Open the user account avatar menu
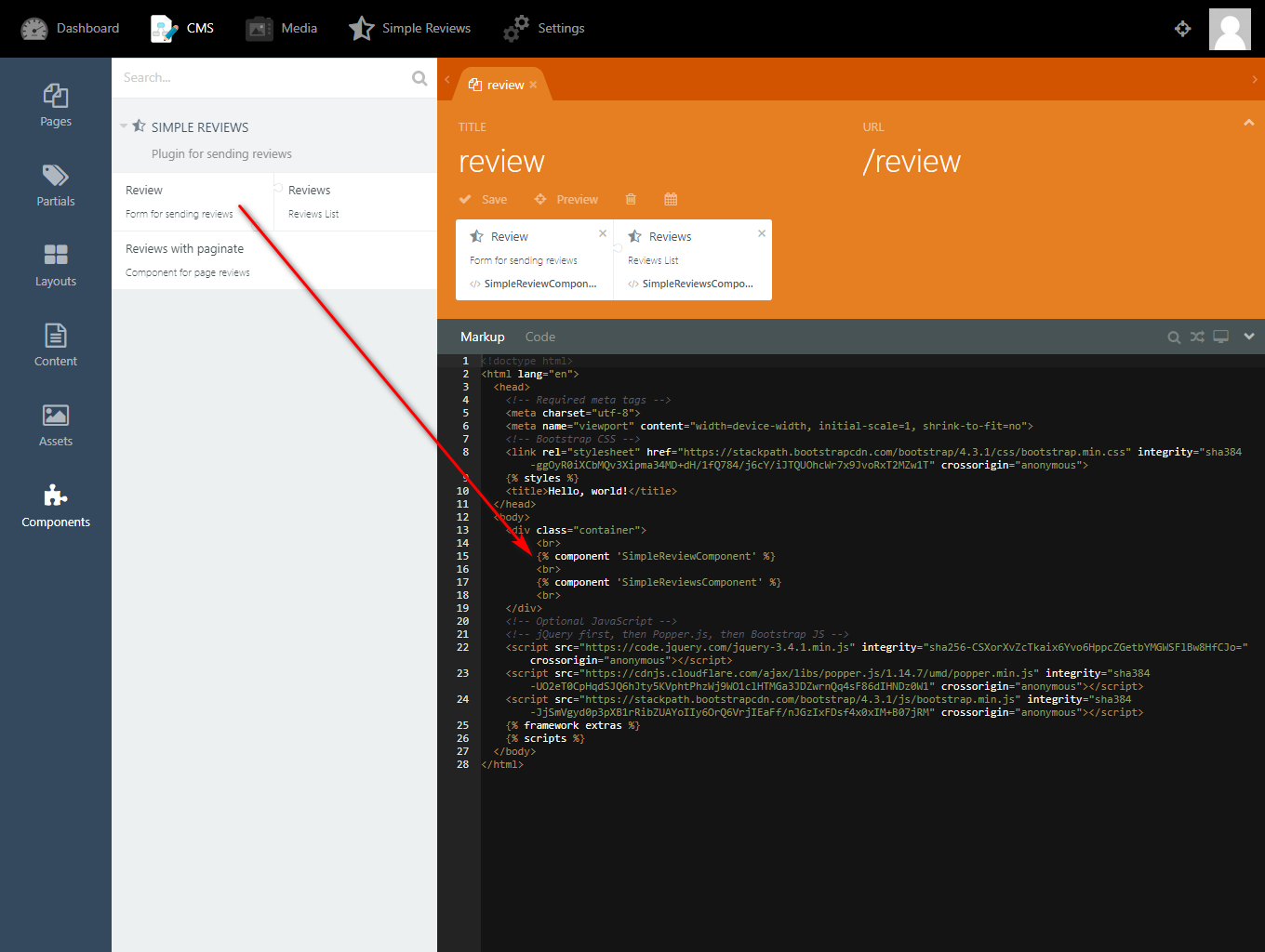Image resolution: width=1265 pixels, height=952 pixels. point(1230,29)
